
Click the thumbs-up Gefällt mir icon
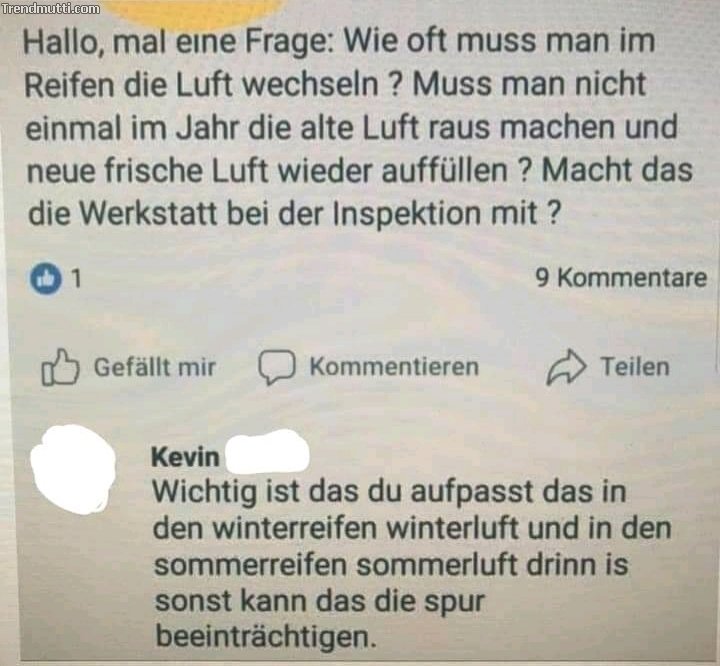(x=60, y=367)
